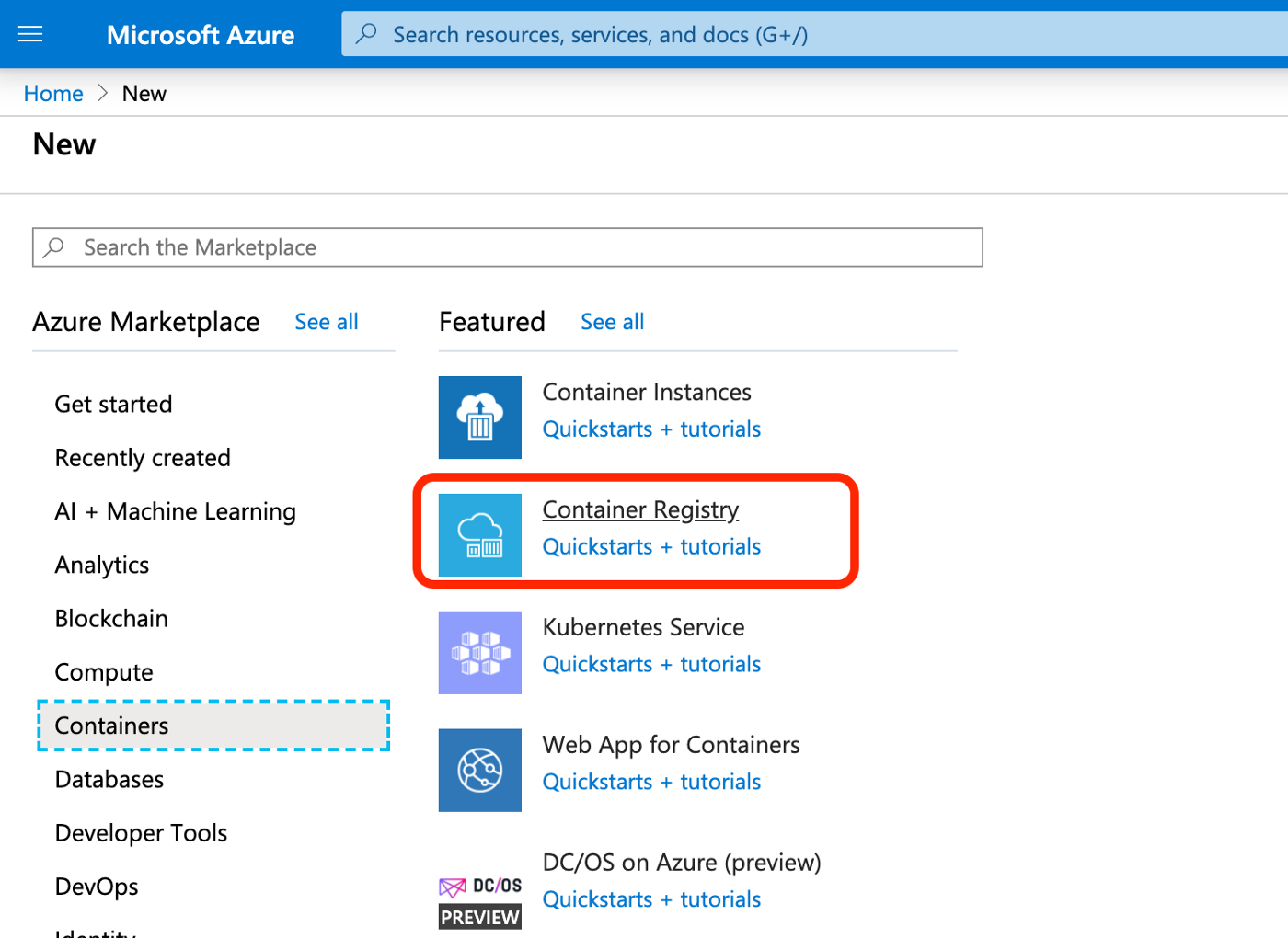Select Get started category
Screen dimensions: 1288x938
113,405
